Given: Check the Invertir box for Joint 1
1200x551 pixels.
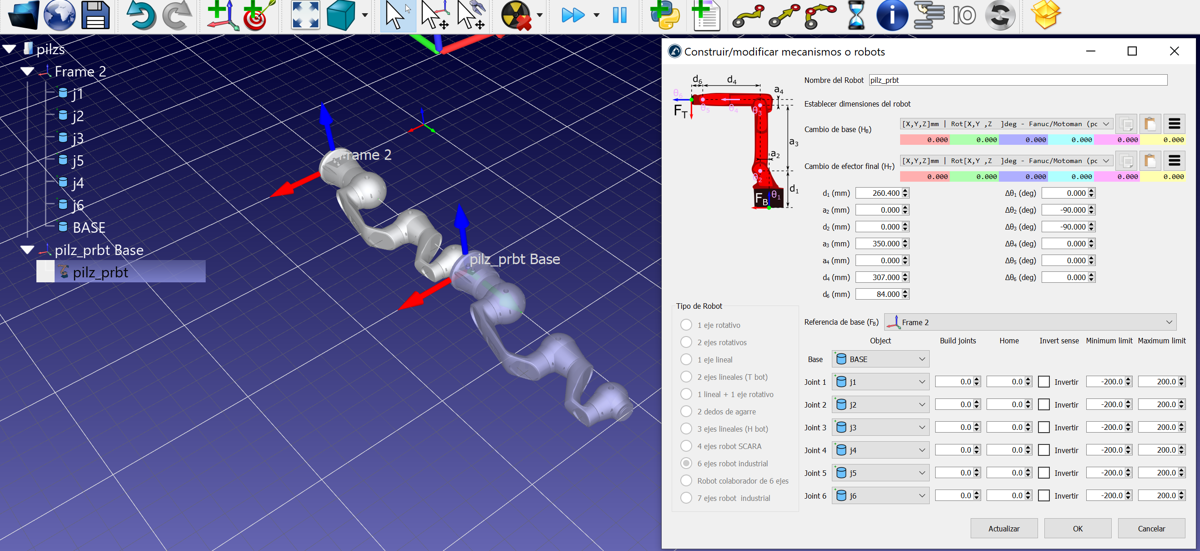Looking at the screenshot, I should (1044, 382).
